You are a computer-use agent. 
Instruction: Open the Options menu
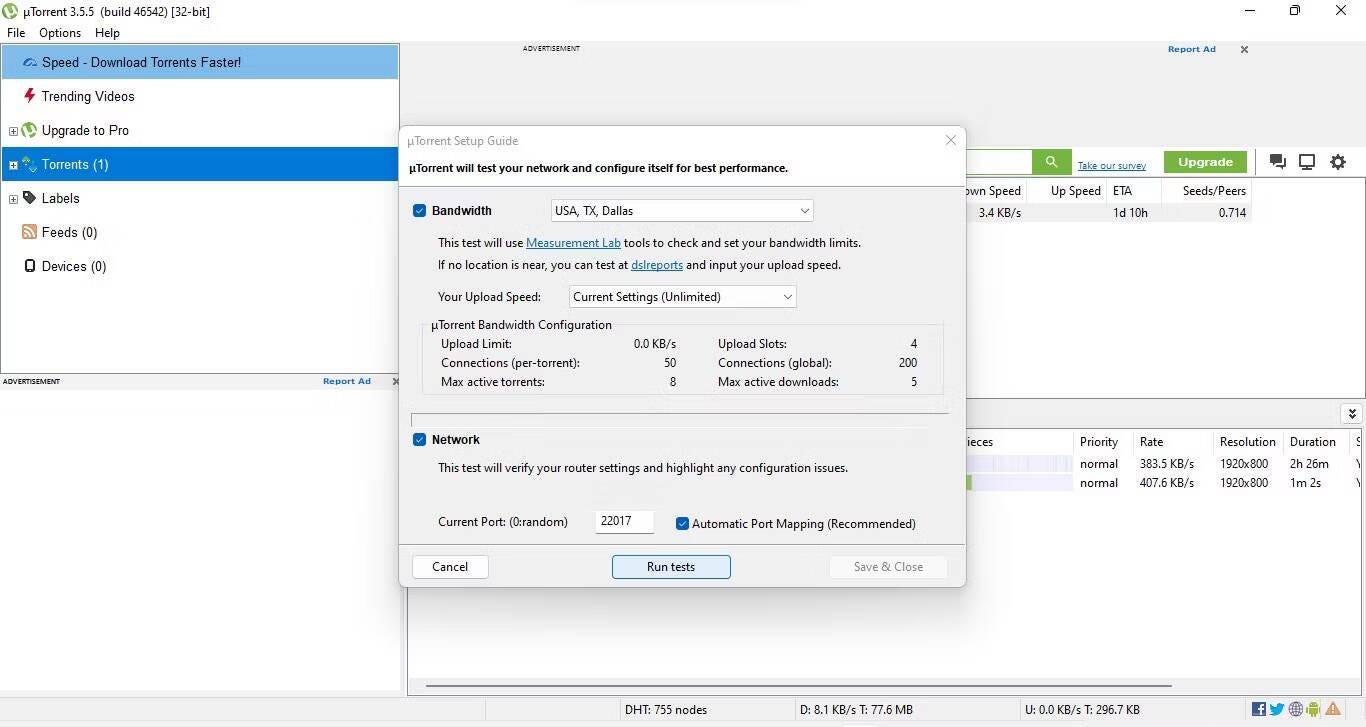pyautogui.click(x=59, y=32)
